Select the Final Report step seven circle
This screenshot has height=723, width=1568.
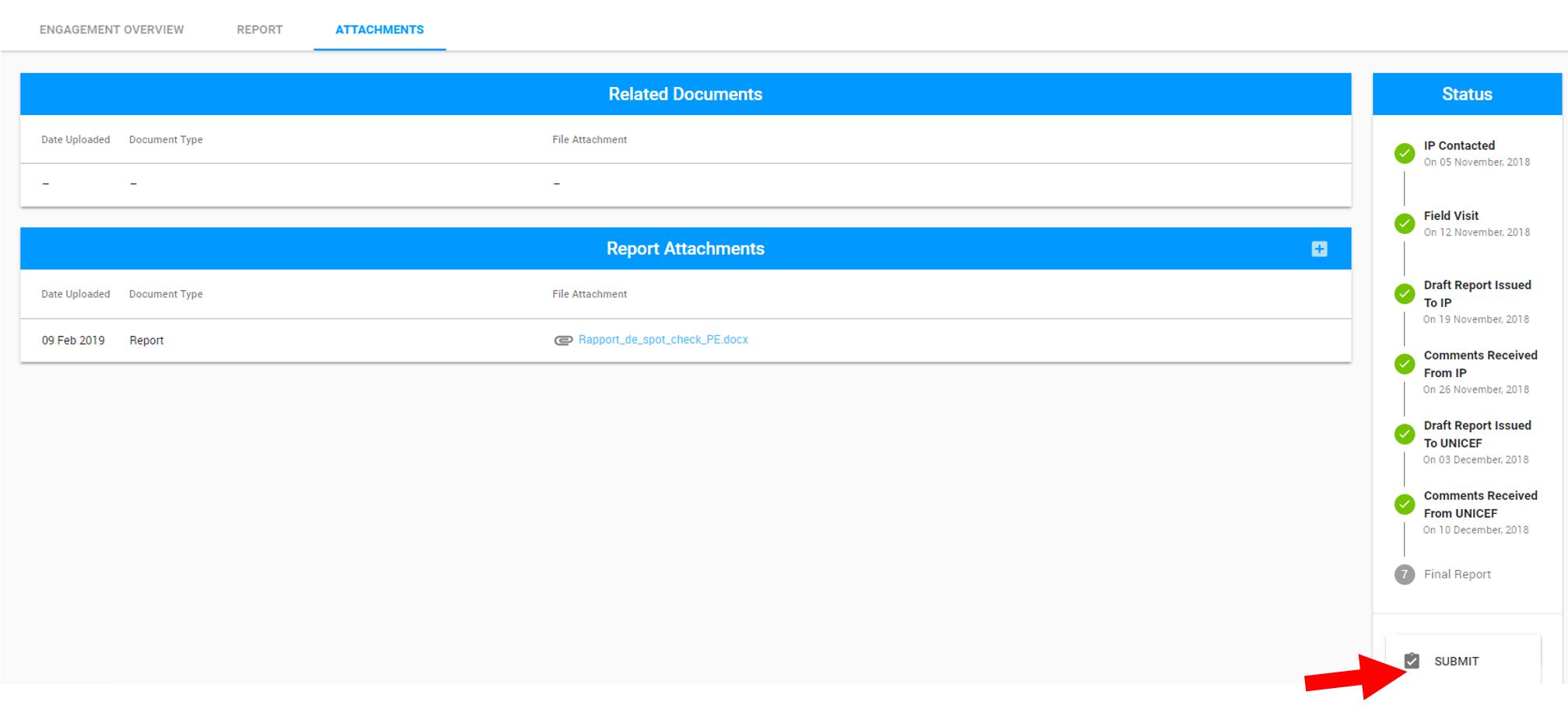(1404, 574)
